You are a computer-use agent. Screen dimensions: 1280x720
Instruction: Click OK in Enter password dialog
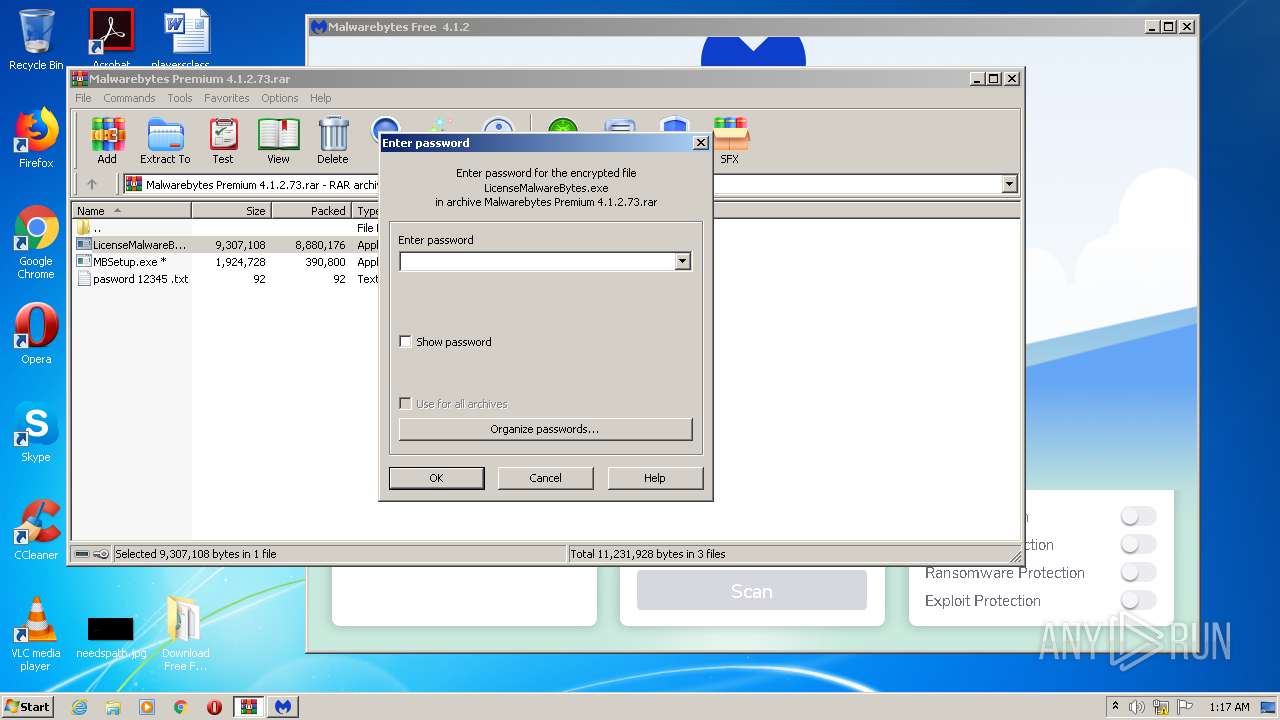pos(436,478)
